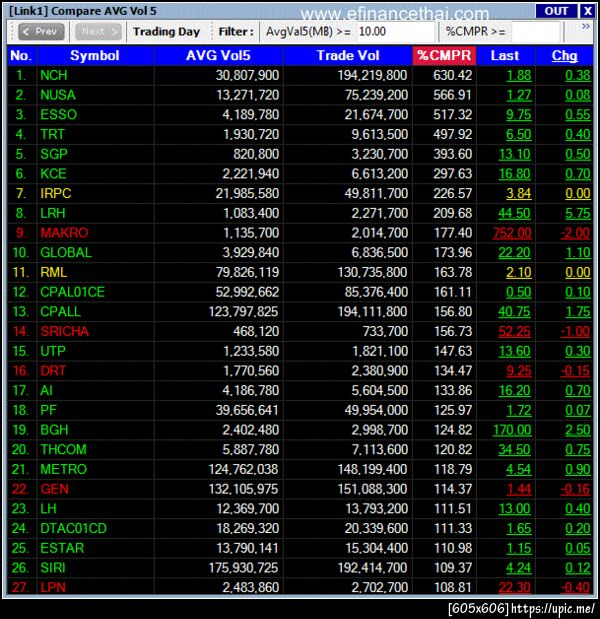Select symbol KCE
The height and width of the screenshot is (619, 600).
pyautogui.click(x=53, y=174)
